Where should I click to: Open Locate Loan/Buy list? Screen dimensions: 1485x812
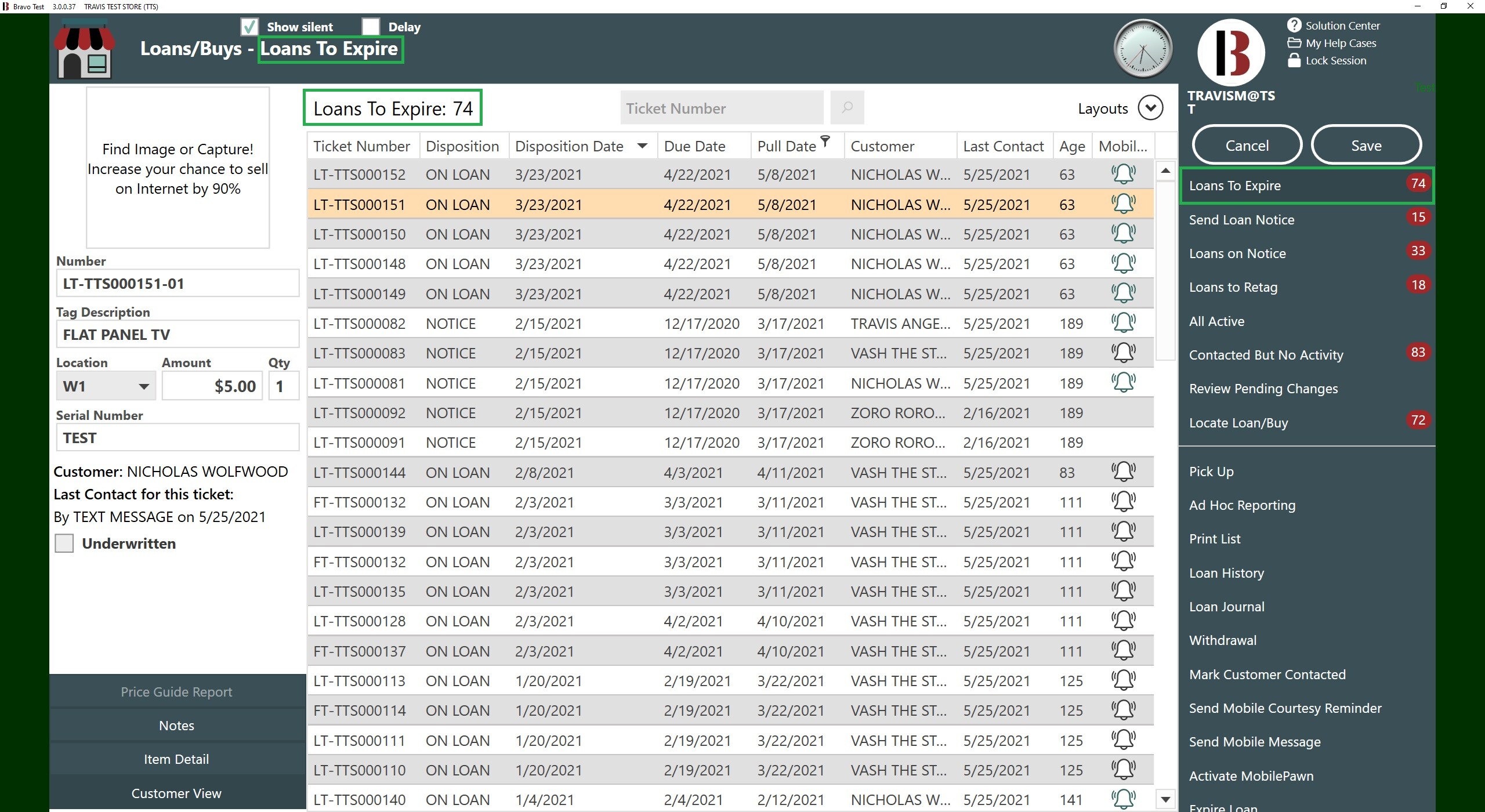coord(1307,423)
